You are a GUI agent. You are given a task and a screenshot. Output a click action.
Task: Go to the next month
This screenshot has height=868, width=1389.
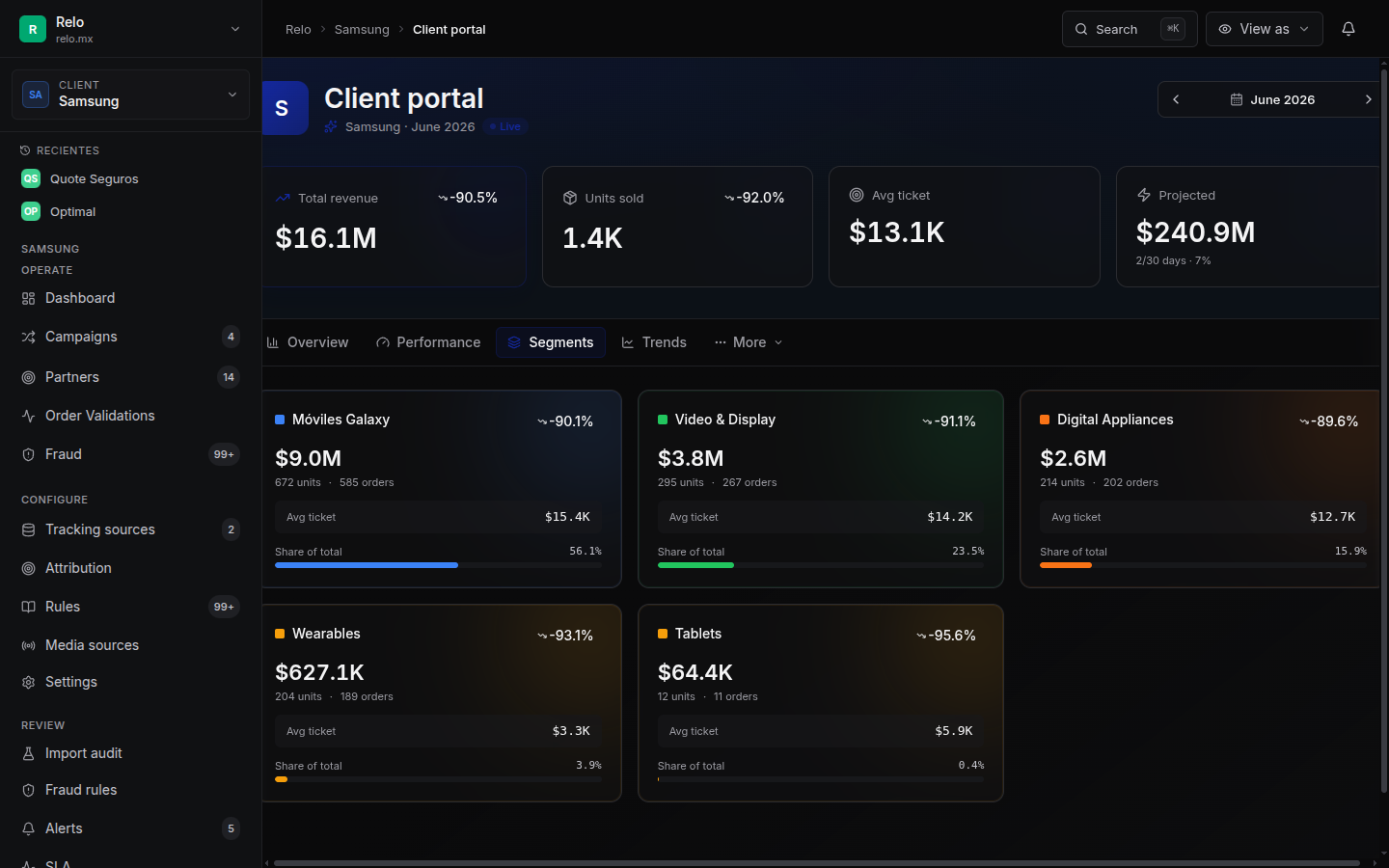(x=1368, y=99)
